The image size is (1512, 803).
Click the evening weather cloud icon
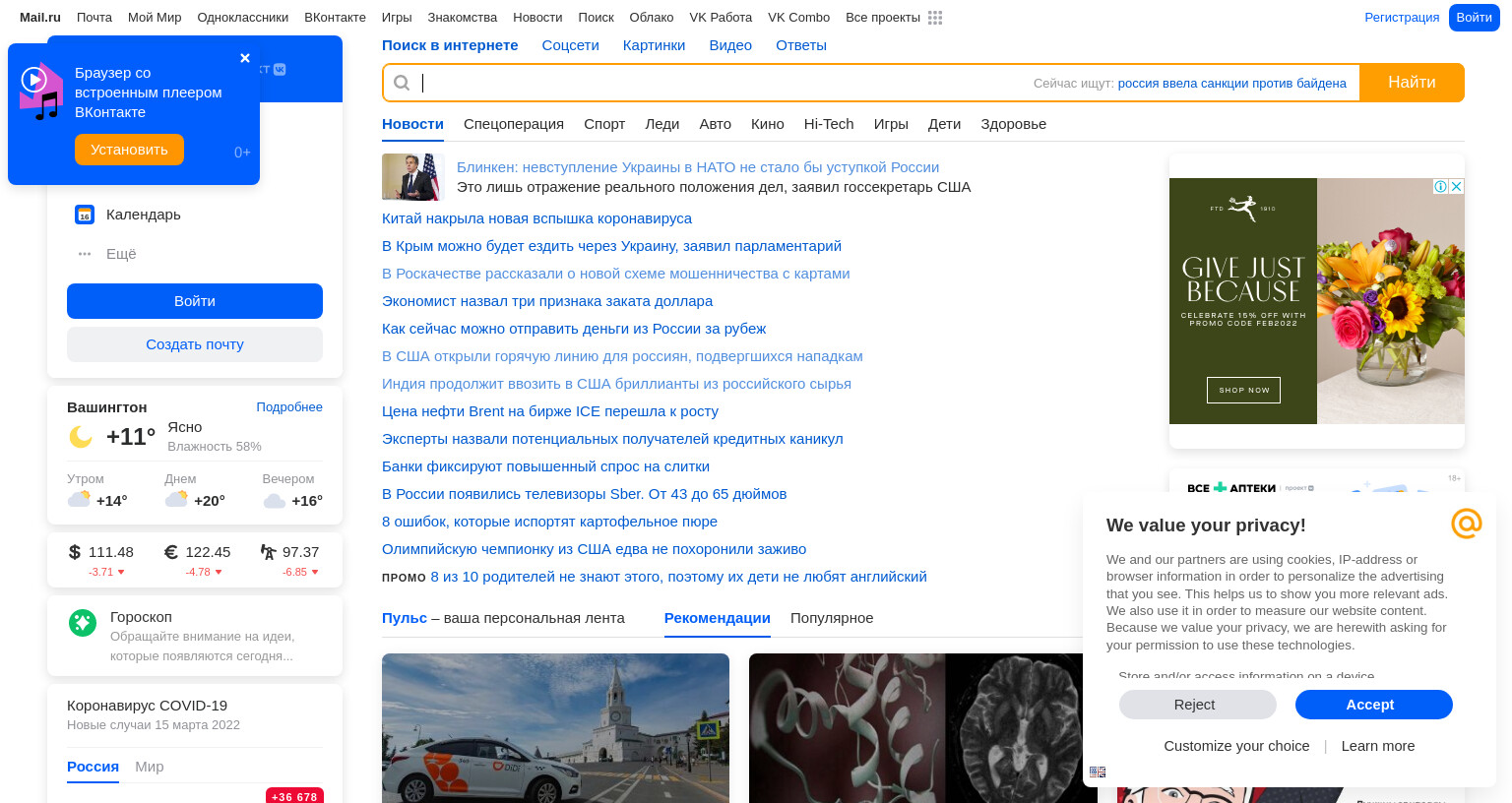pos(275,501)
